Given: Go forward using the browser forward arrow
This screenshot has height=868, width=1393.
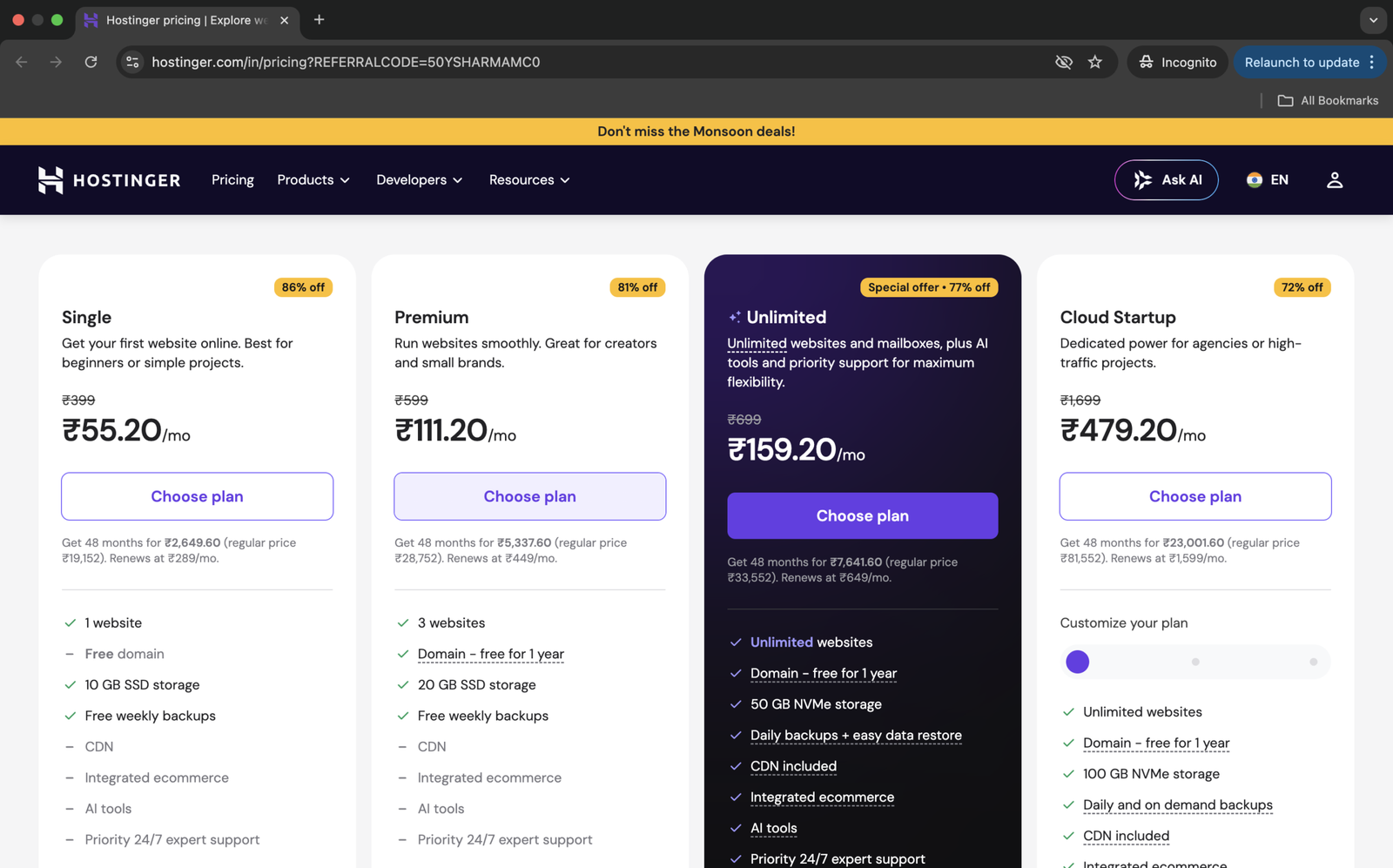Looking at the screenshot, I should pos(56,62).
